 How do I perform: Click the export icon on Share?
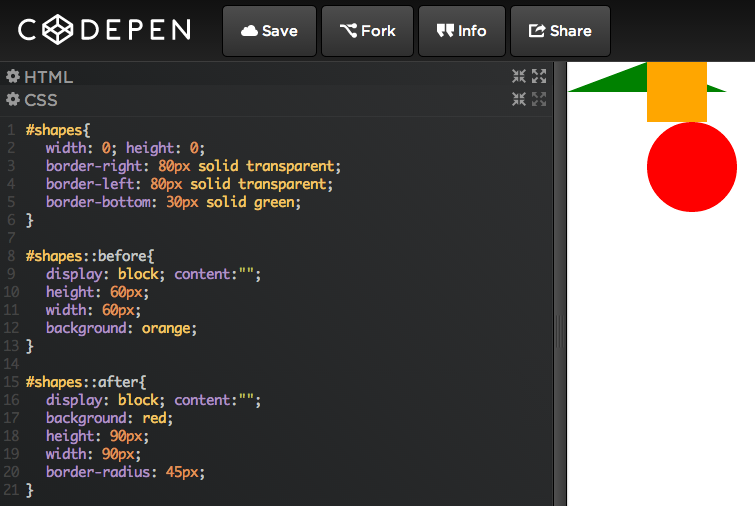[x=537, y=31]
